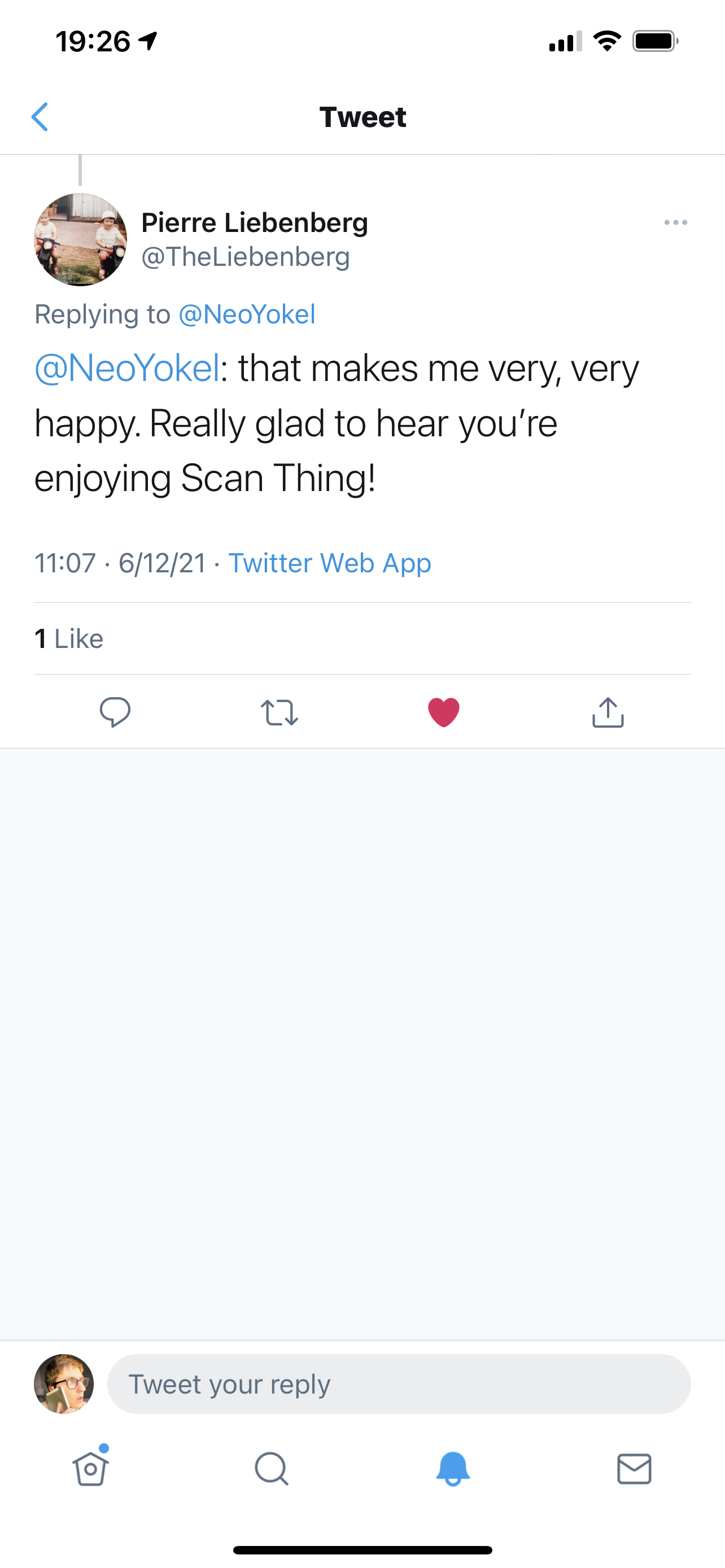Screen dimensions: 725x1568
Task: Tap the tweet timestamp 11:07 · 6/12/21
Action: [x=120, y=563]
